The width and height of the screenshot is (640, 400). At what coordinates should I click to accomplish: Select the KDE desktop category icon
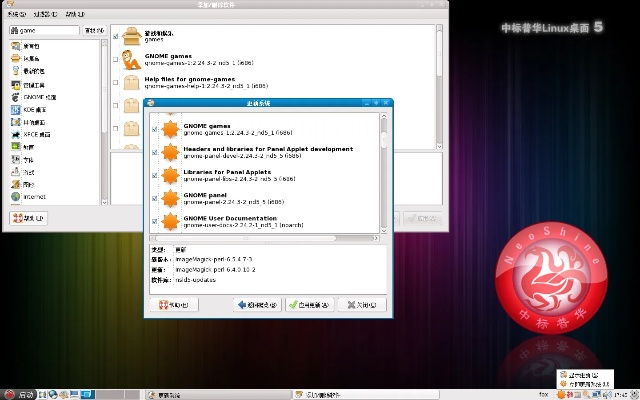tap(16, 109)
